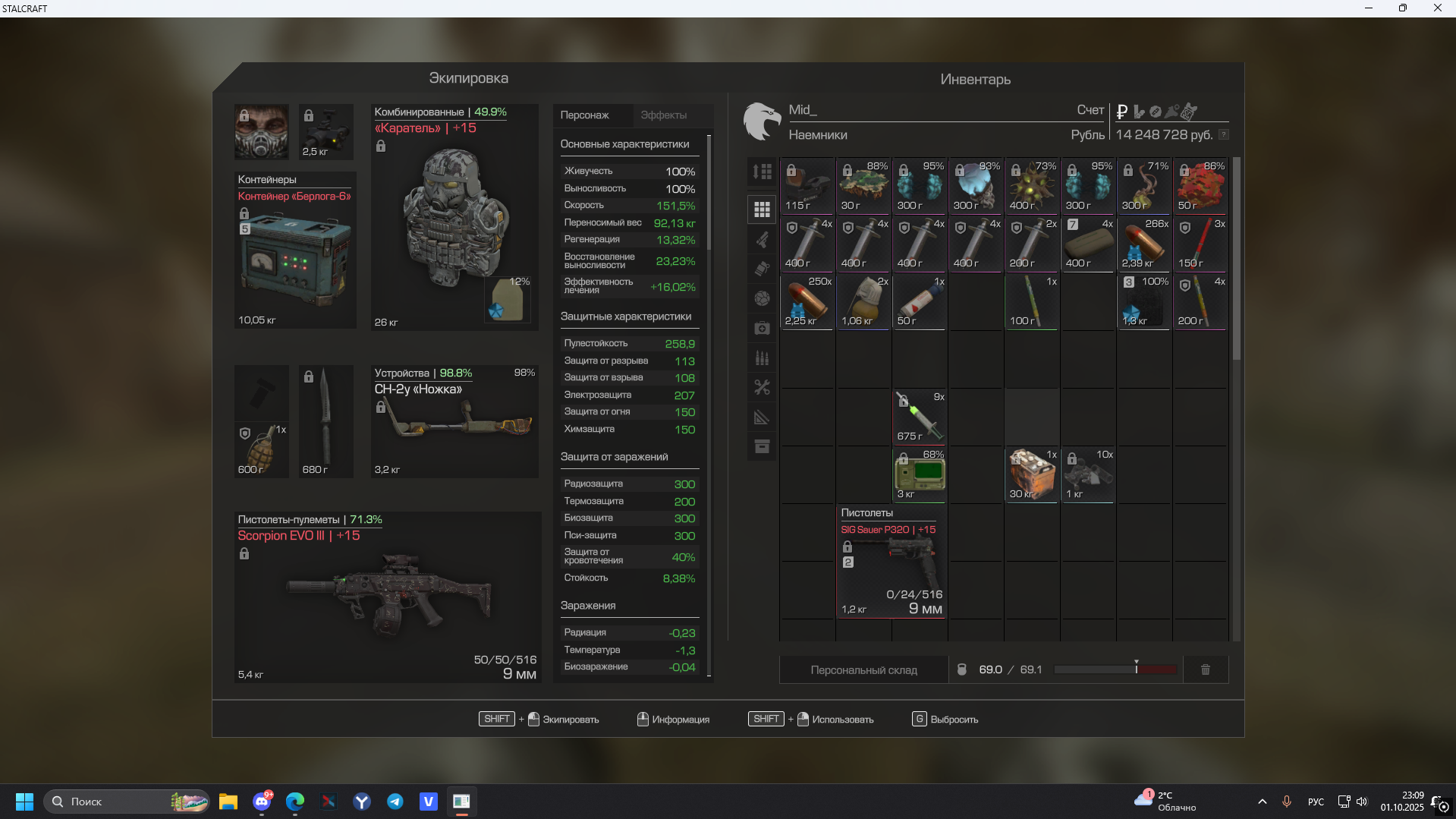This screenshot has height=819, width=1456.
Task: Open the Персонаж tab
Action: 584,115
